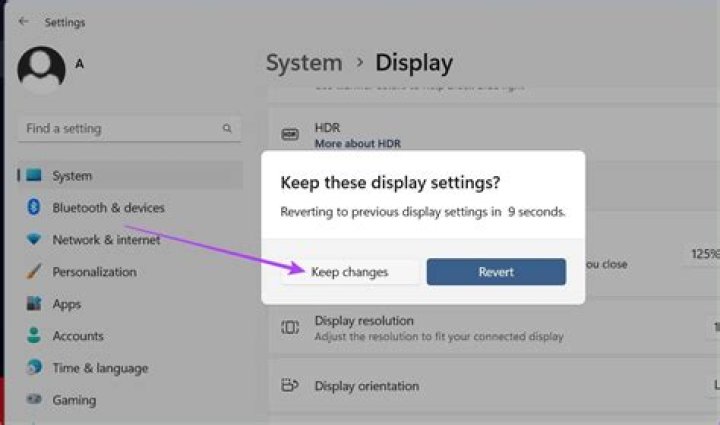The width and height of the screenshot is (720, 425).
Task: Click the user name A
Action: pyautogui.click(x=79, y=64)
